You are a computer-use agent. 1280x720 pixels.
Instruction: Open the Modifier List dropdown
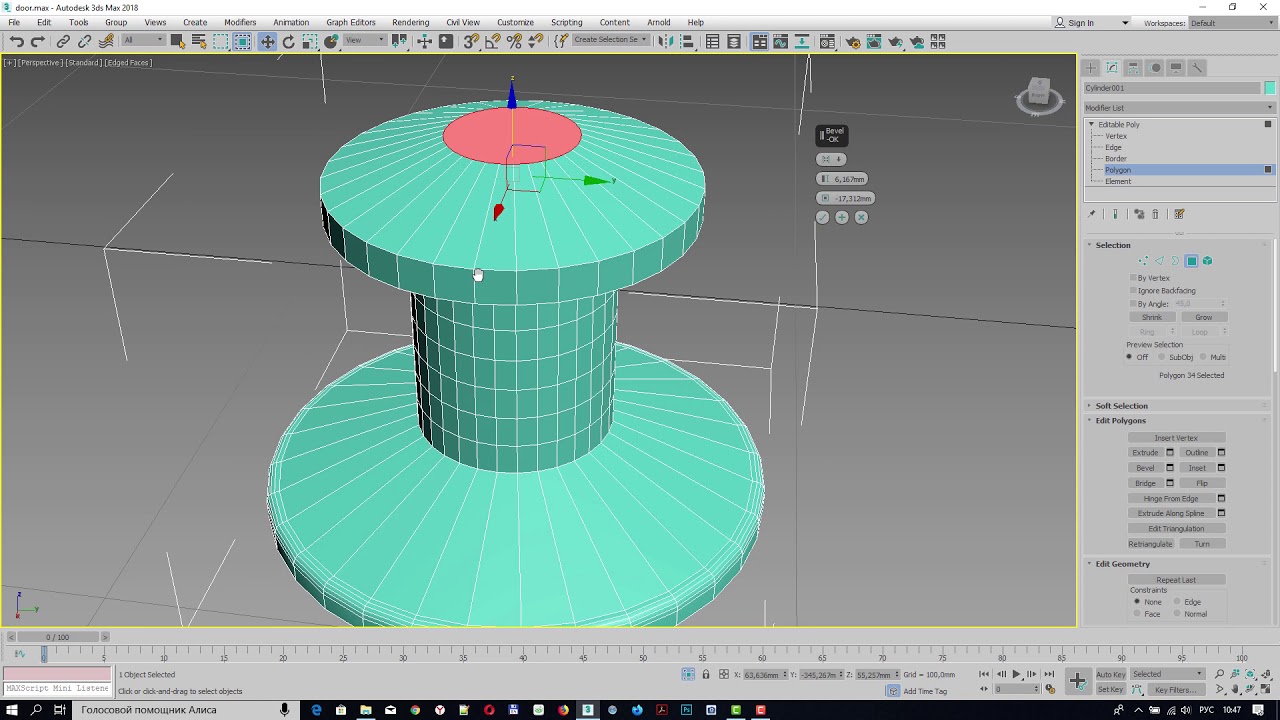point(1179,108)
